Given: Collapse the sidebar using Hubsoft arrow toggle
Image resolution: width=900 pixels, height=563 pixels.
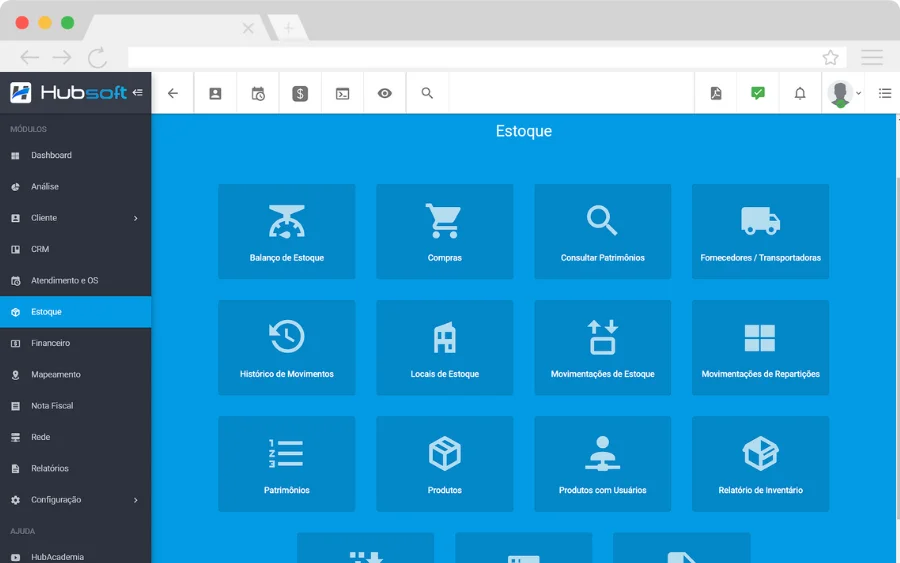Looking at the screenshot, I should click(x=138, y=92).
